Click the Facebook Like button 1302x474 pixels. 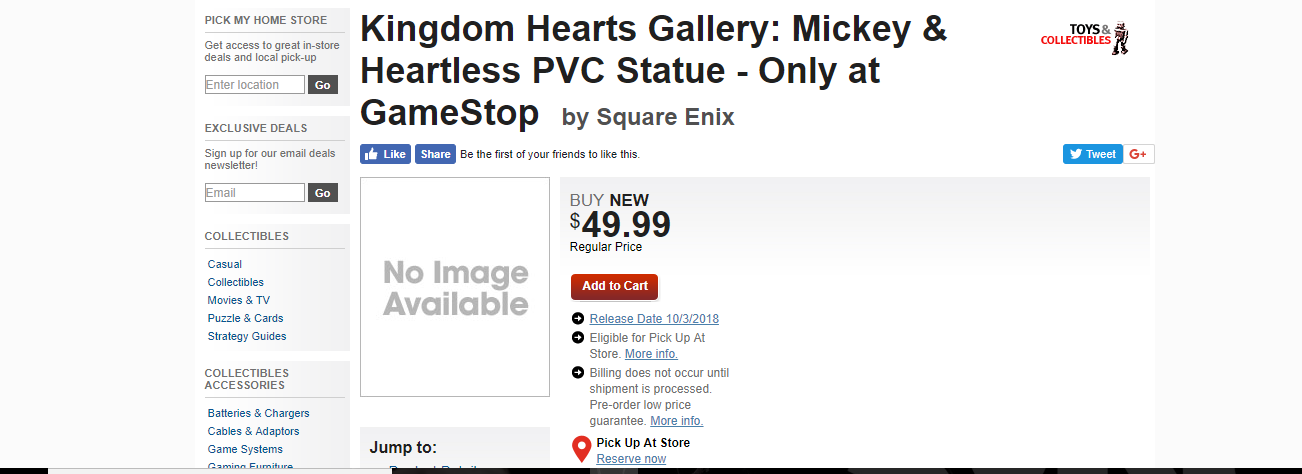(386, 154)
